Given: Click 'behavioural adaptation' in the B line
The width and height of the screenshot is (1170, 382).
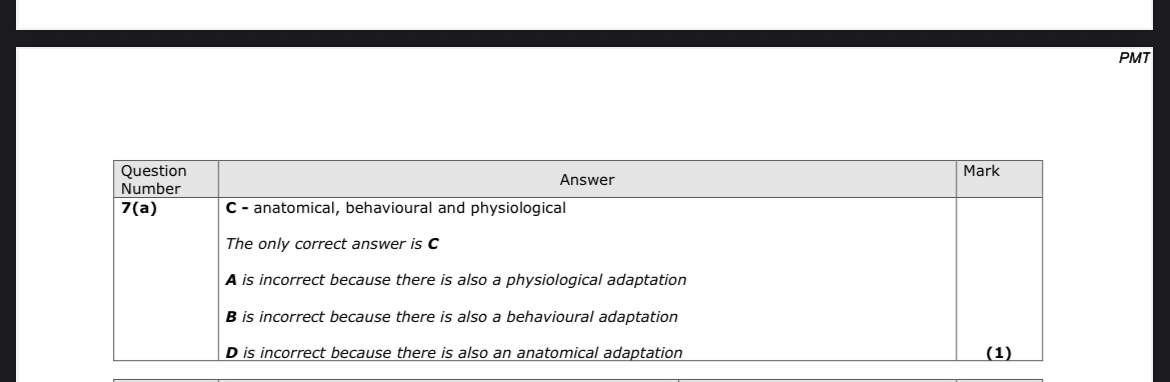Looking at the screenshot, I should [592, 317].
